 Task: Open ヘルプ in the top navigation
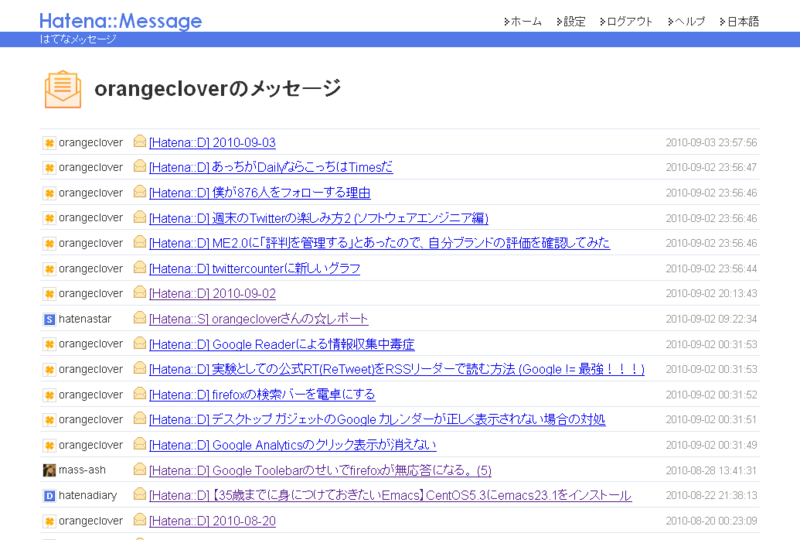click(x=686, y=21)
